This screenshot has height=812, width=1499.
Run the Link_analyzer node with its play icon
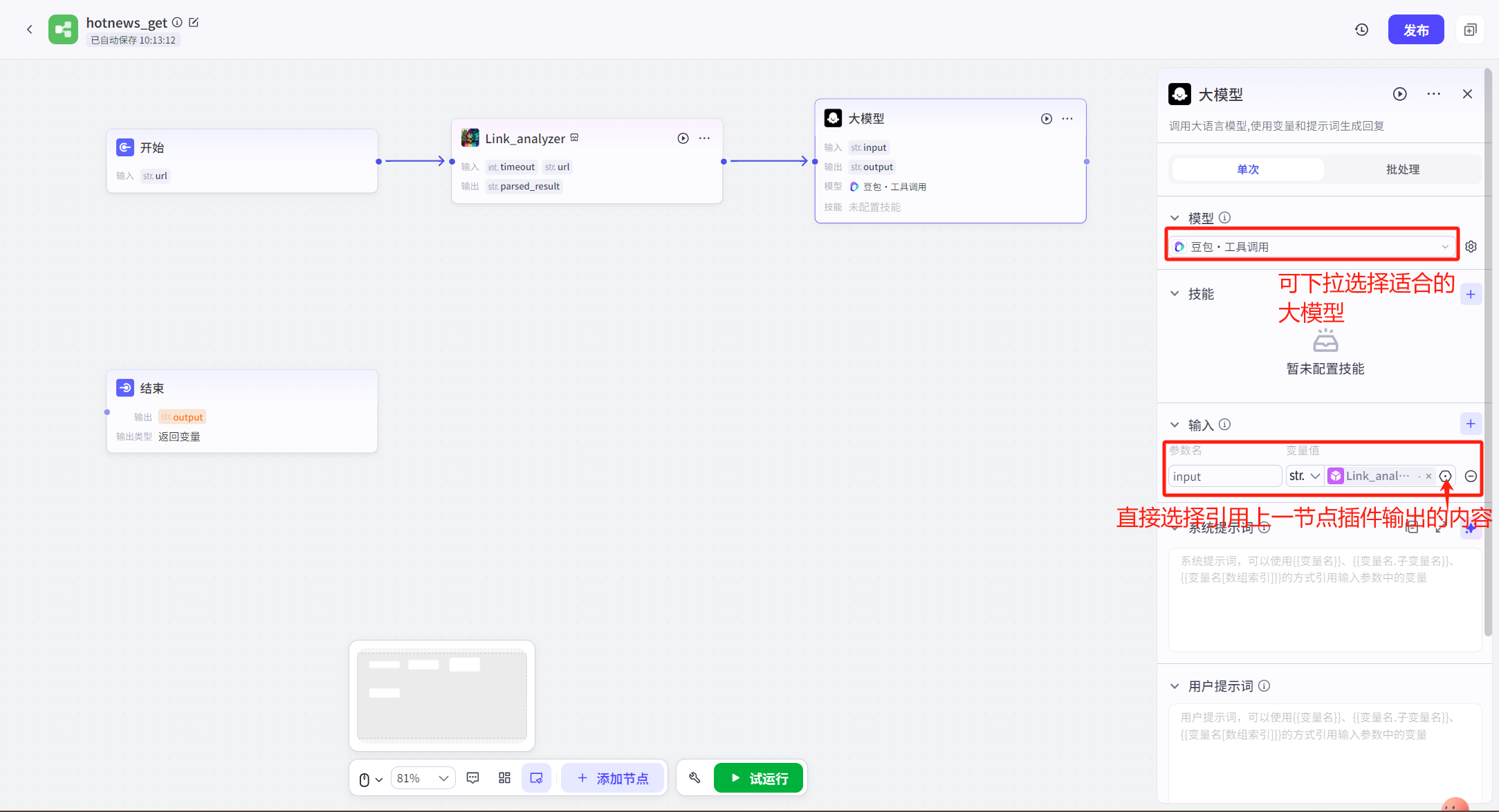point(683,138)
